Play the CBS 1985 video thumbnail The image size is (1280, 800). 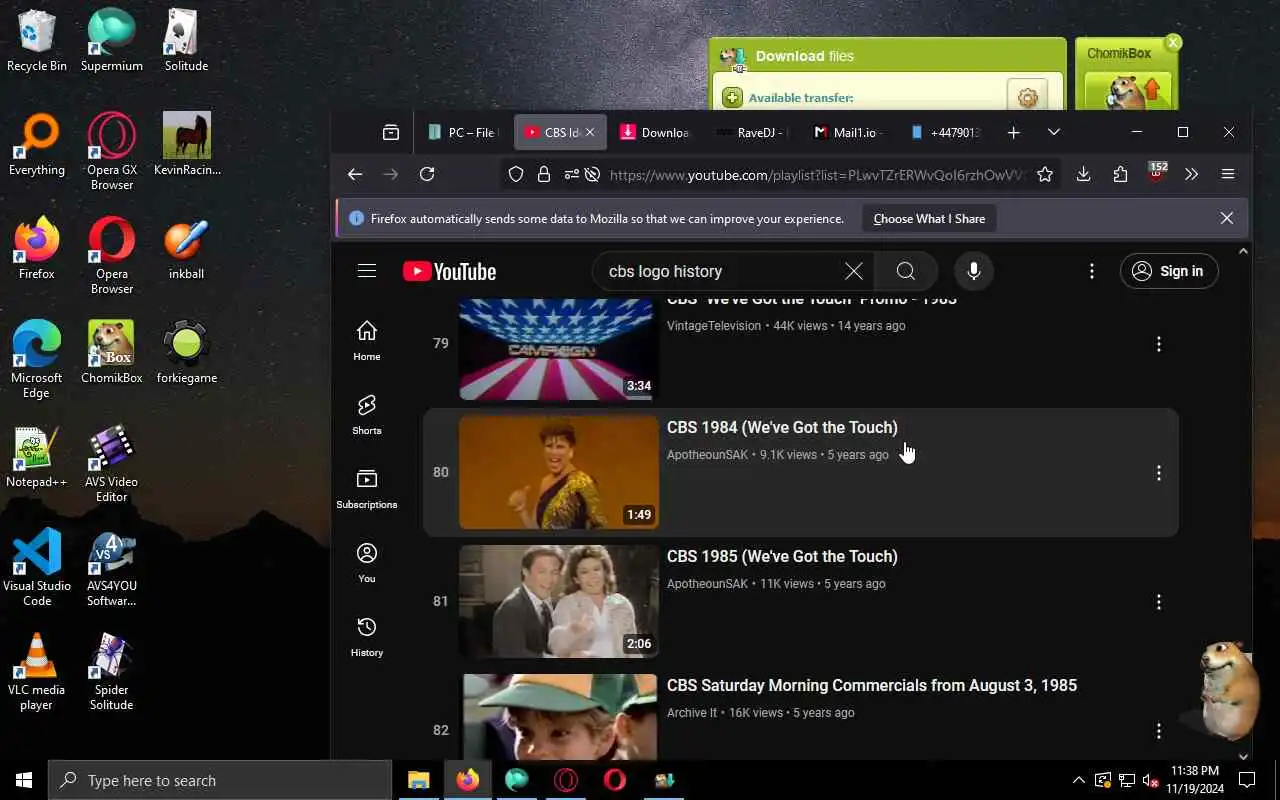(559, 601)
